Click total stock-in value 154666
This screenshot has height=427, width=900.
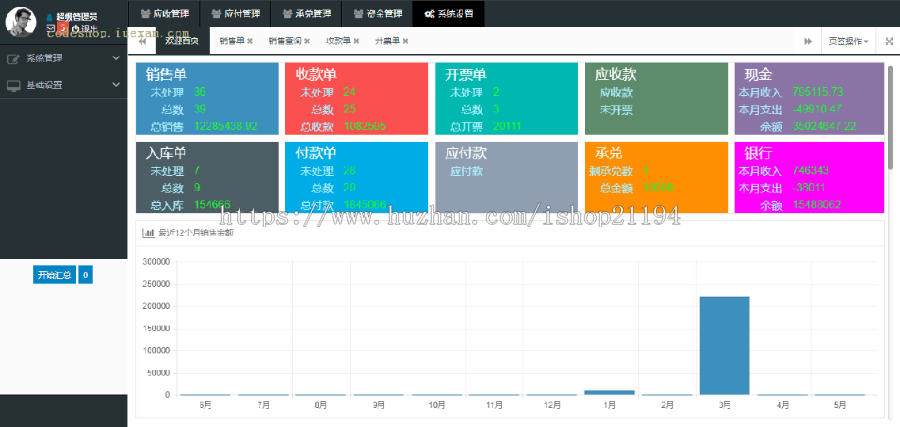212,204
